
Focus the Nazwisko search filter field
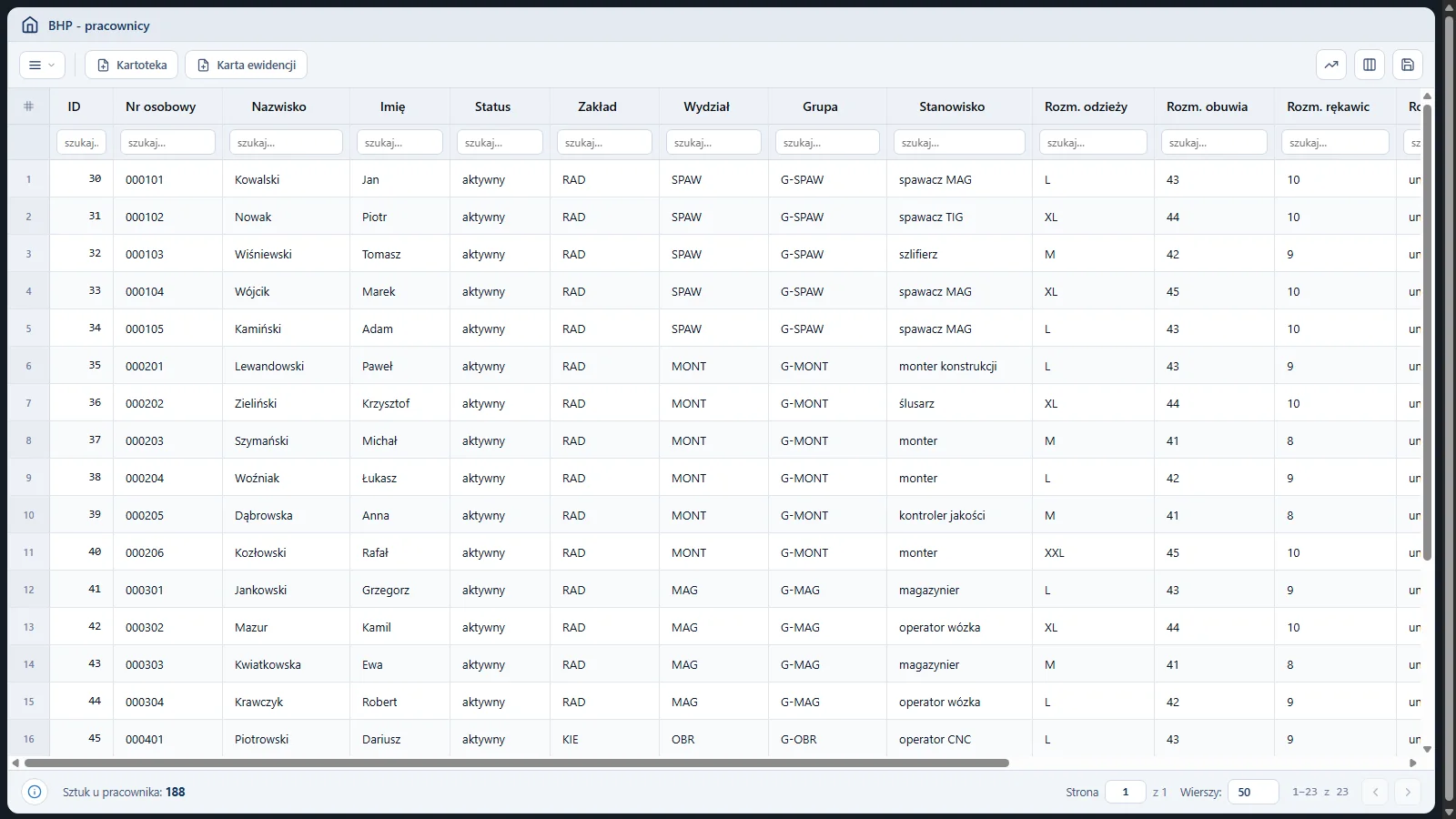coord(287,143)
